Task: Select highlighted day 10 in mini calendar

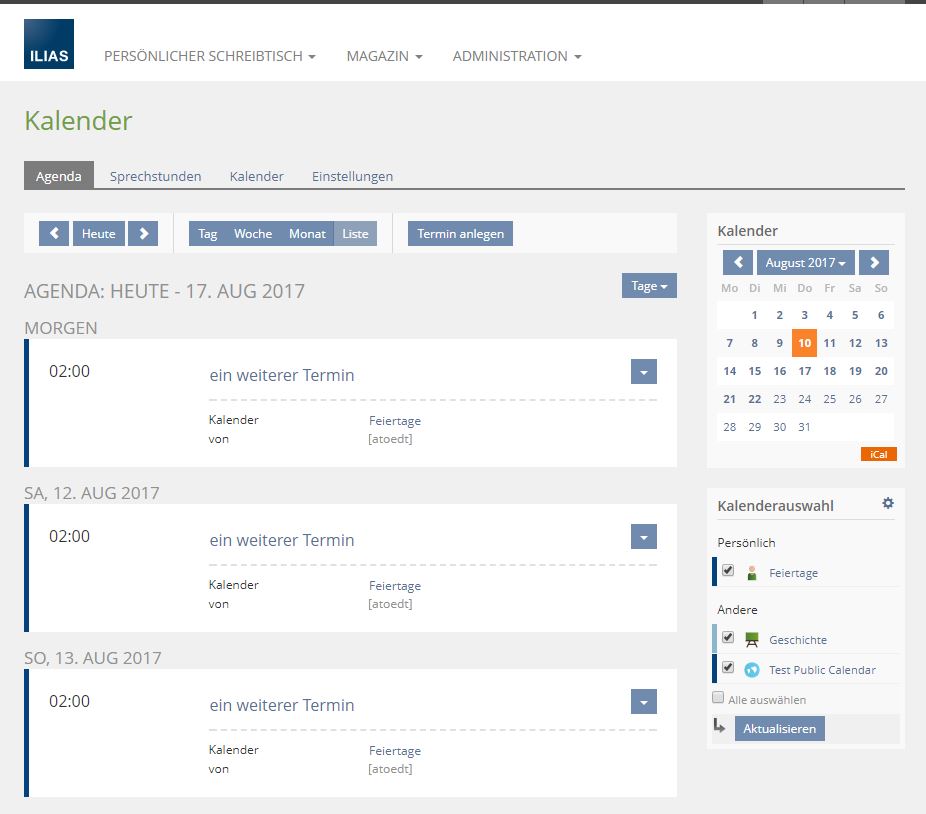Action: [x=804, y=343]
